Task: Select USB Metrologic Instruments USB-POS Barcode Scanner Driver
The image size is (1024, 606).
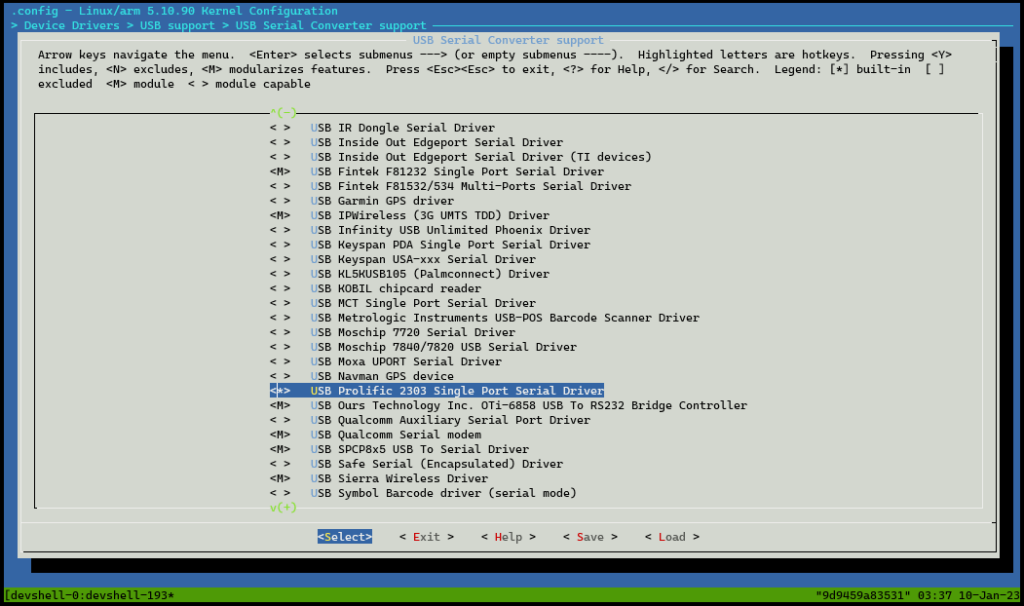Action: (485, 317)
